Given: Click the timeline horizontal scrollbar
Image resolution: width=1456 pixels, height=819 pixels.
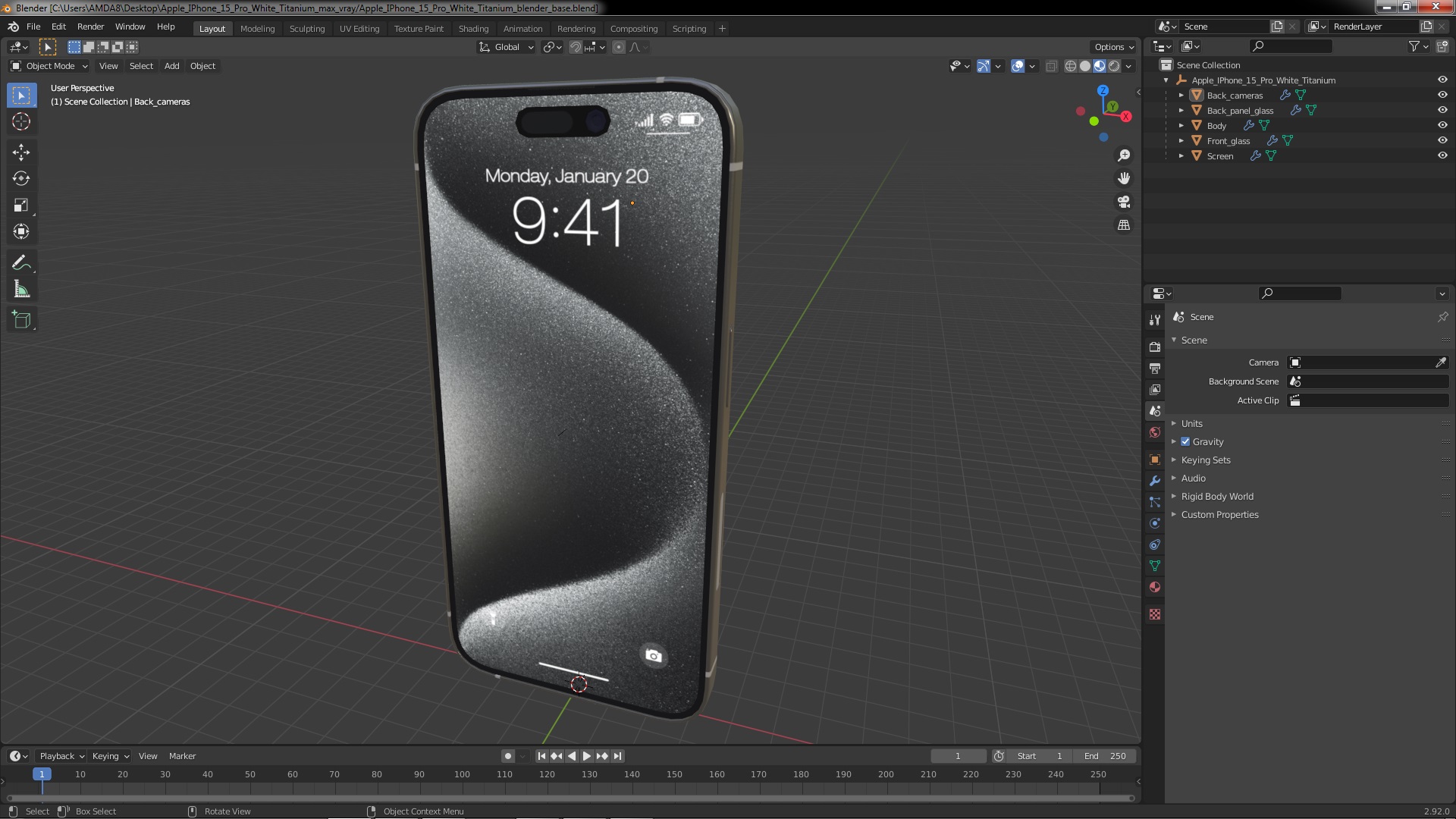Looking at the screenshot, I should click(x=570, y=798).
